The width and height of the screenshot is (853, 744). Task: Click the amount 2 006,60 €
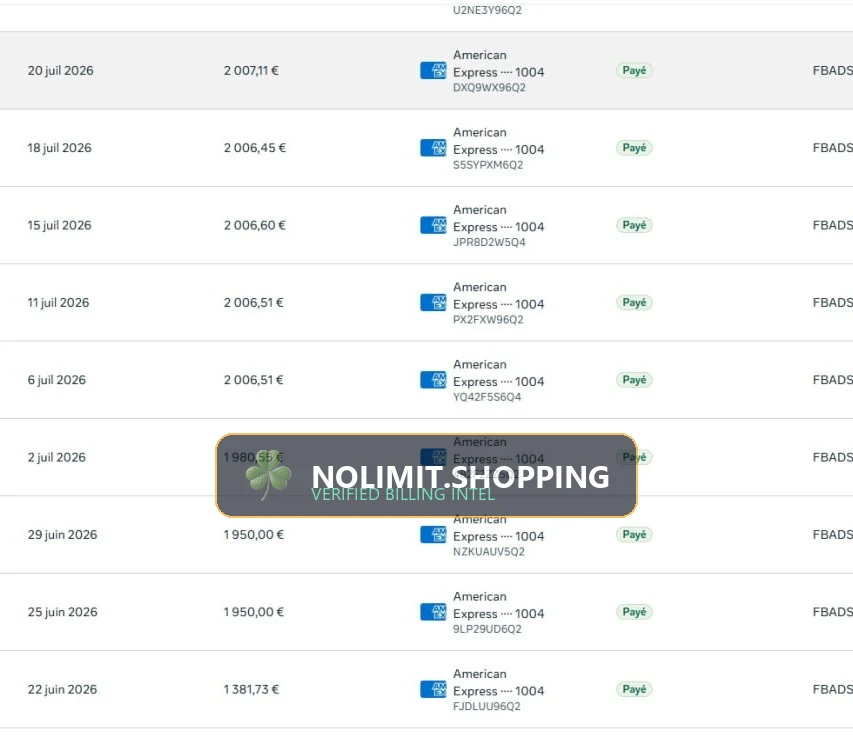click(x=255, y=225)
